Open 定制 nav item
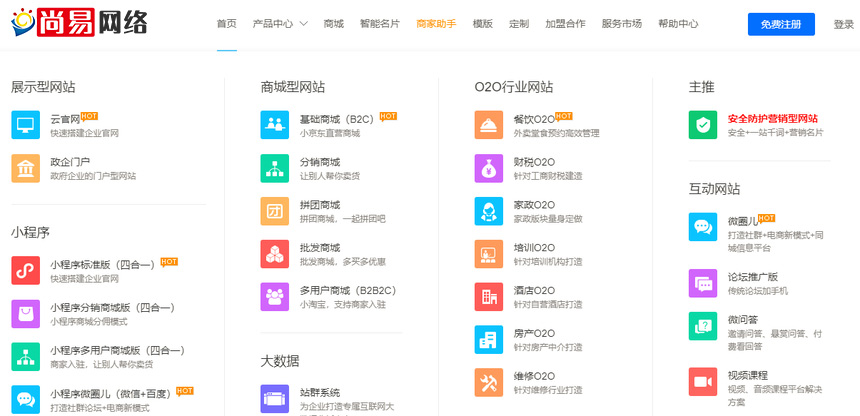 coord(519,24)
